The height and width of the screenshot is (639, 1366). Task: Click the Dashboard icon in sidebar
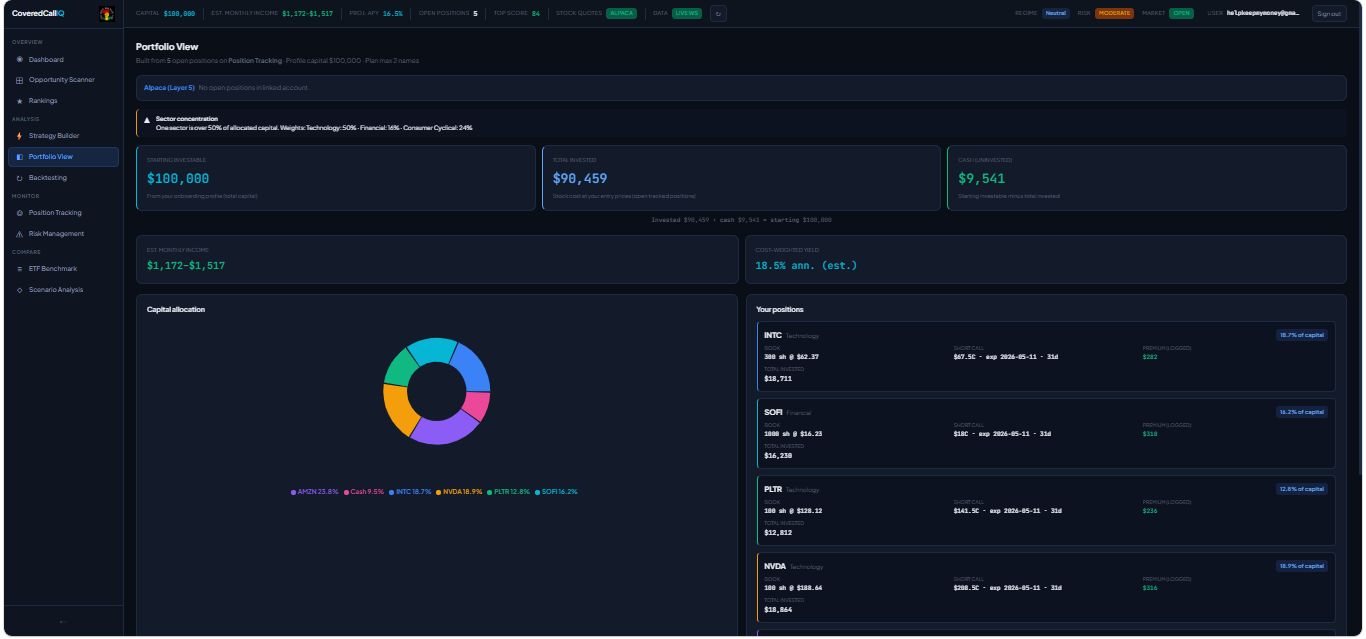click(19, 60)
